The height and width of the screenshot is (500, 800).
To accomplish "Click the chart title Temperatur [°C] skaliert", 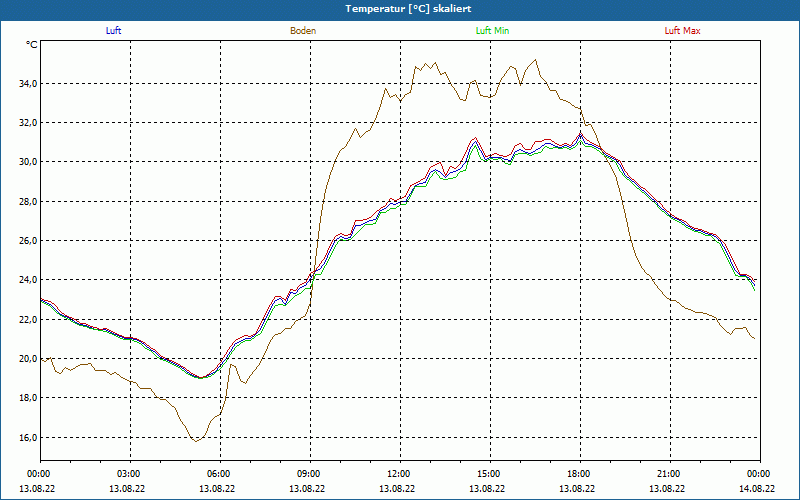I will (x=408, y=9).
